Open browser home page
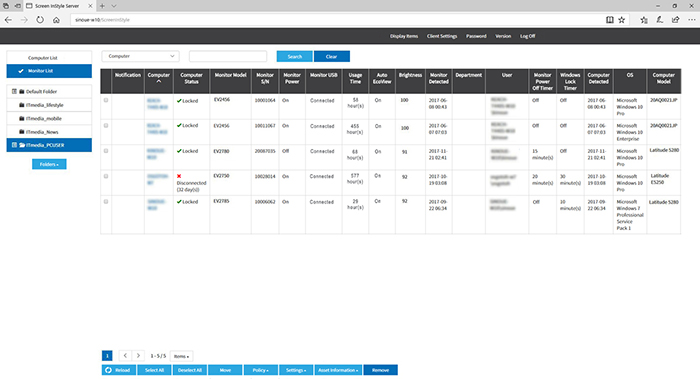Viewport: 700px width, 379px height. click(56, 20)
